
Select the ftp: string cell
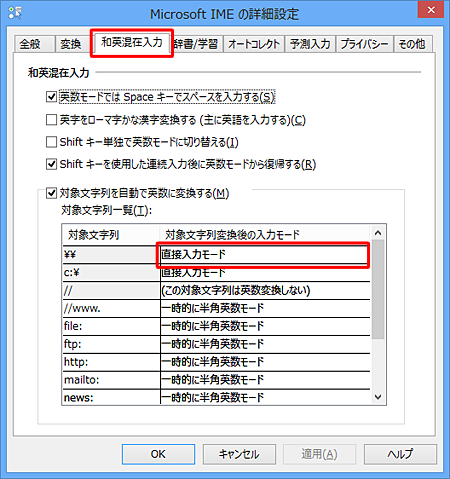tap(111, 345)
